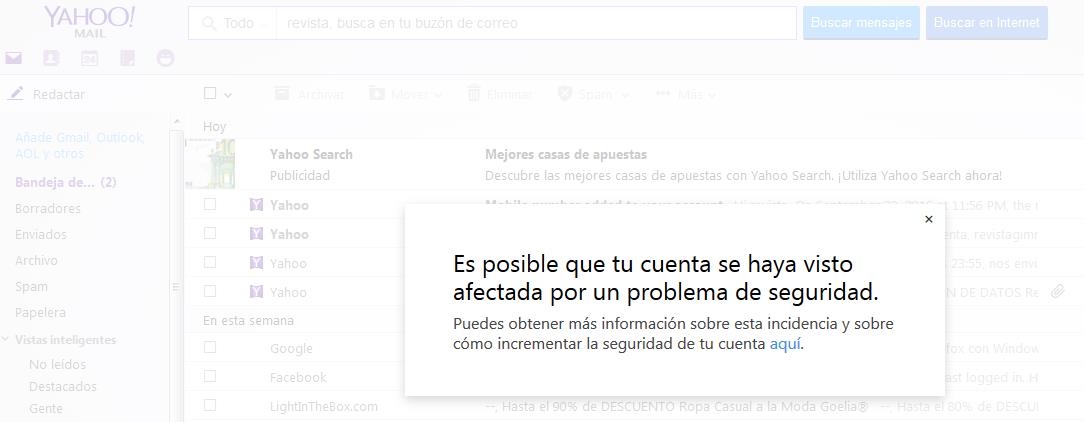1084x422 pixels.
Task: Open the Mover dropdown
Action: [405, 94]
